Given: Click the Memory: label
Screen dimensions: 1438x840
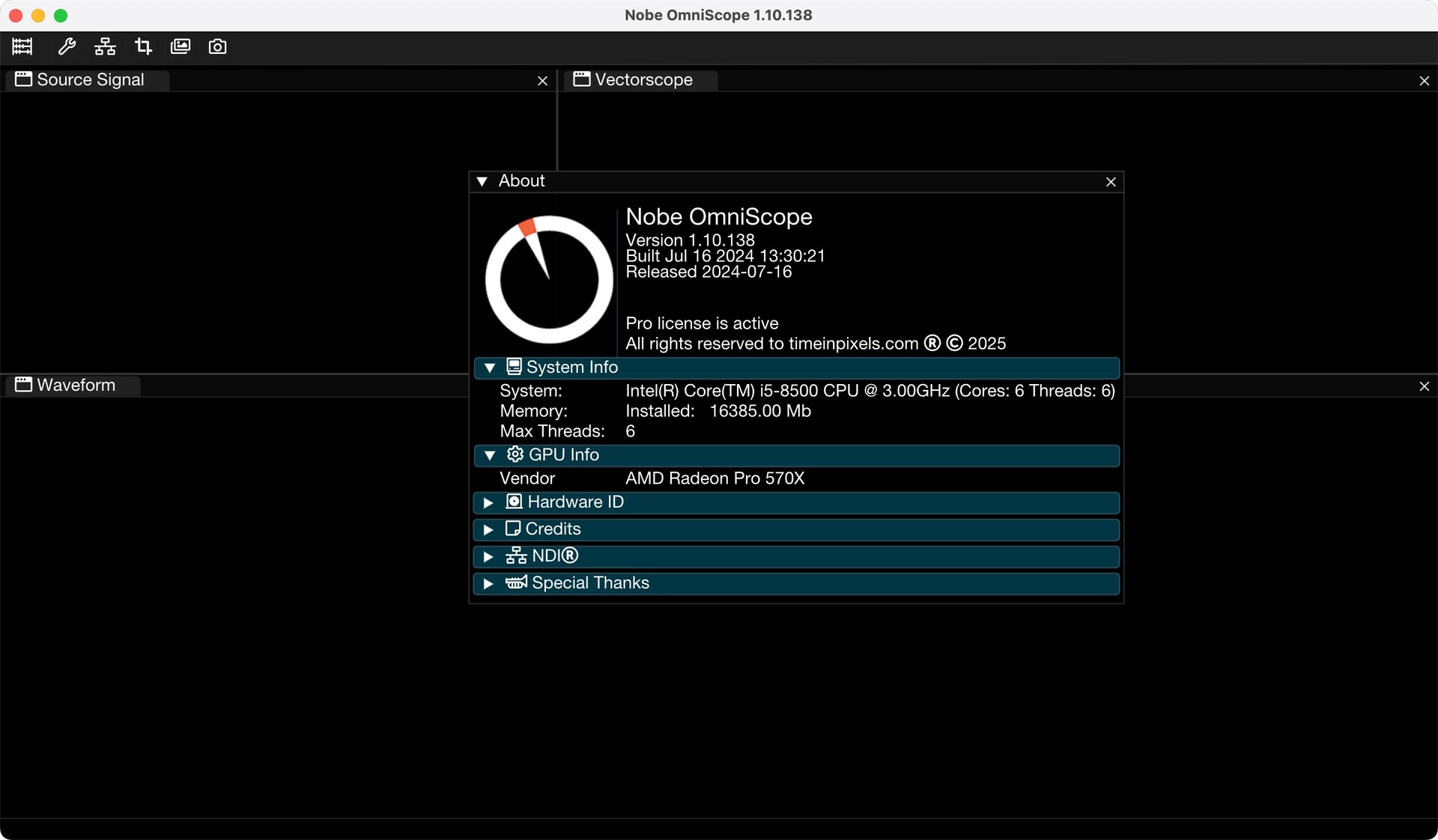Looking at the screenshot, I should (533, 411).
